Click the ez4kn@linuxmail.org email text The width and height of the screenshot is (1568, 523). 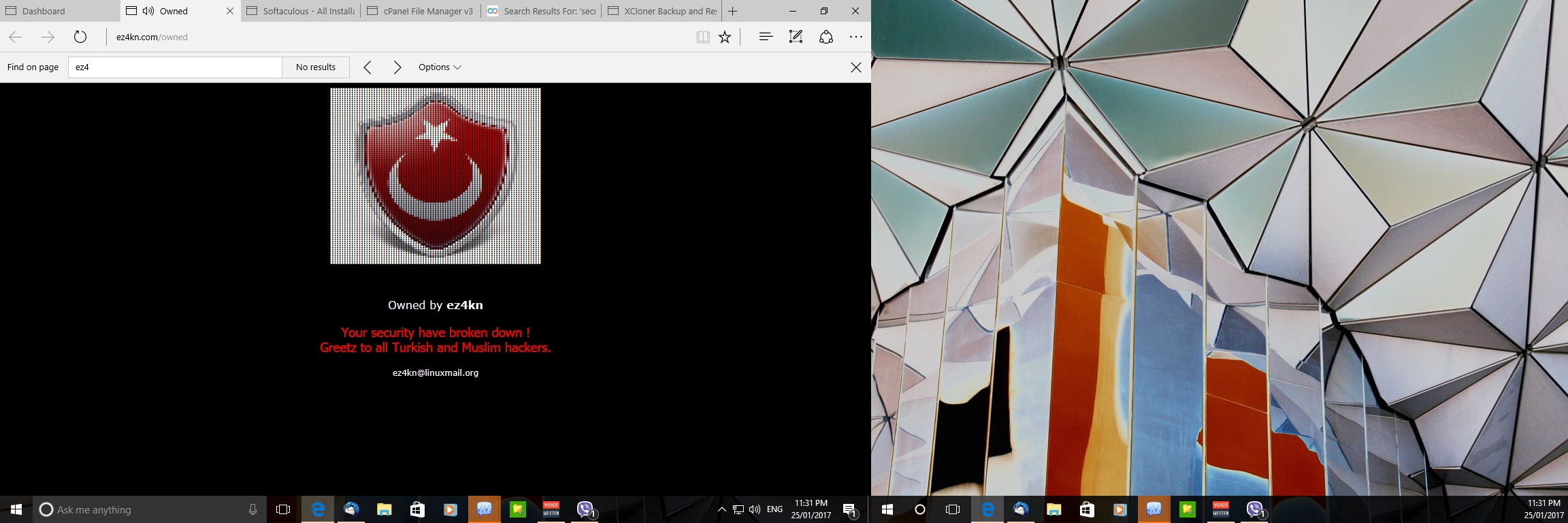436,373
